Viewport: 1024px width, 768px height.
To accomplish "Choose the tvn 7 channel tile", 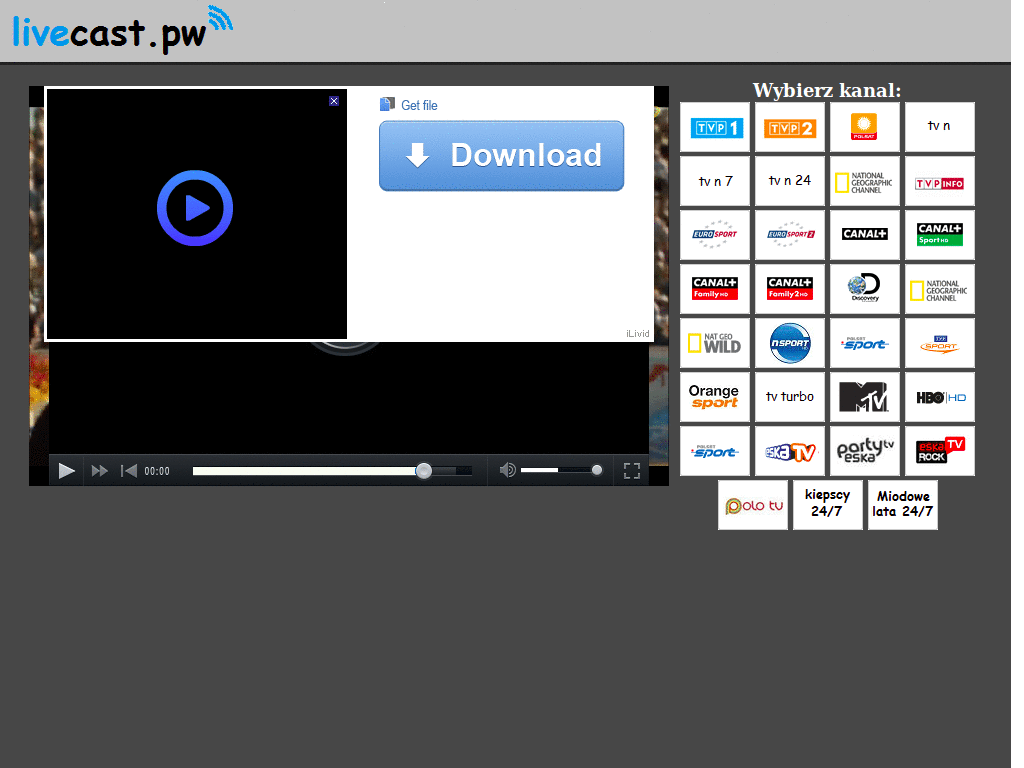I will (x=715, y=181).
